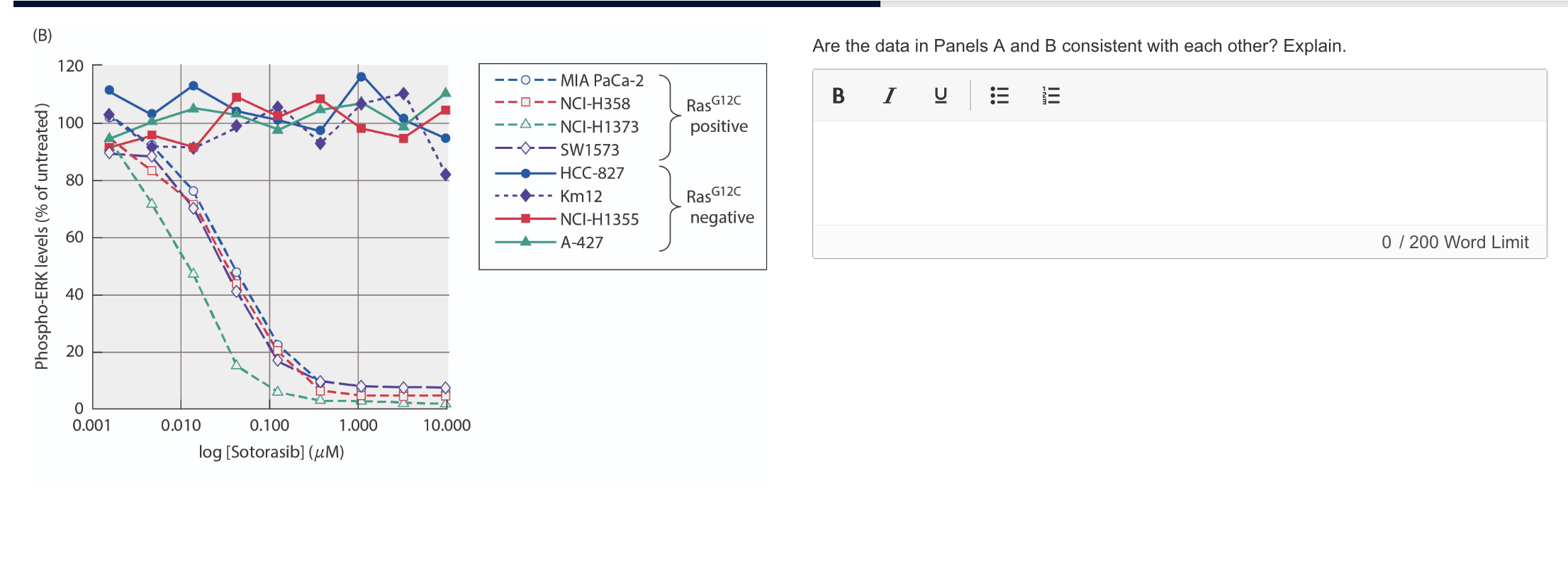Screen dimensions: 1568x573
Task: Click the MIA PaCa-2 legend entry
Action: pos(569,80)
